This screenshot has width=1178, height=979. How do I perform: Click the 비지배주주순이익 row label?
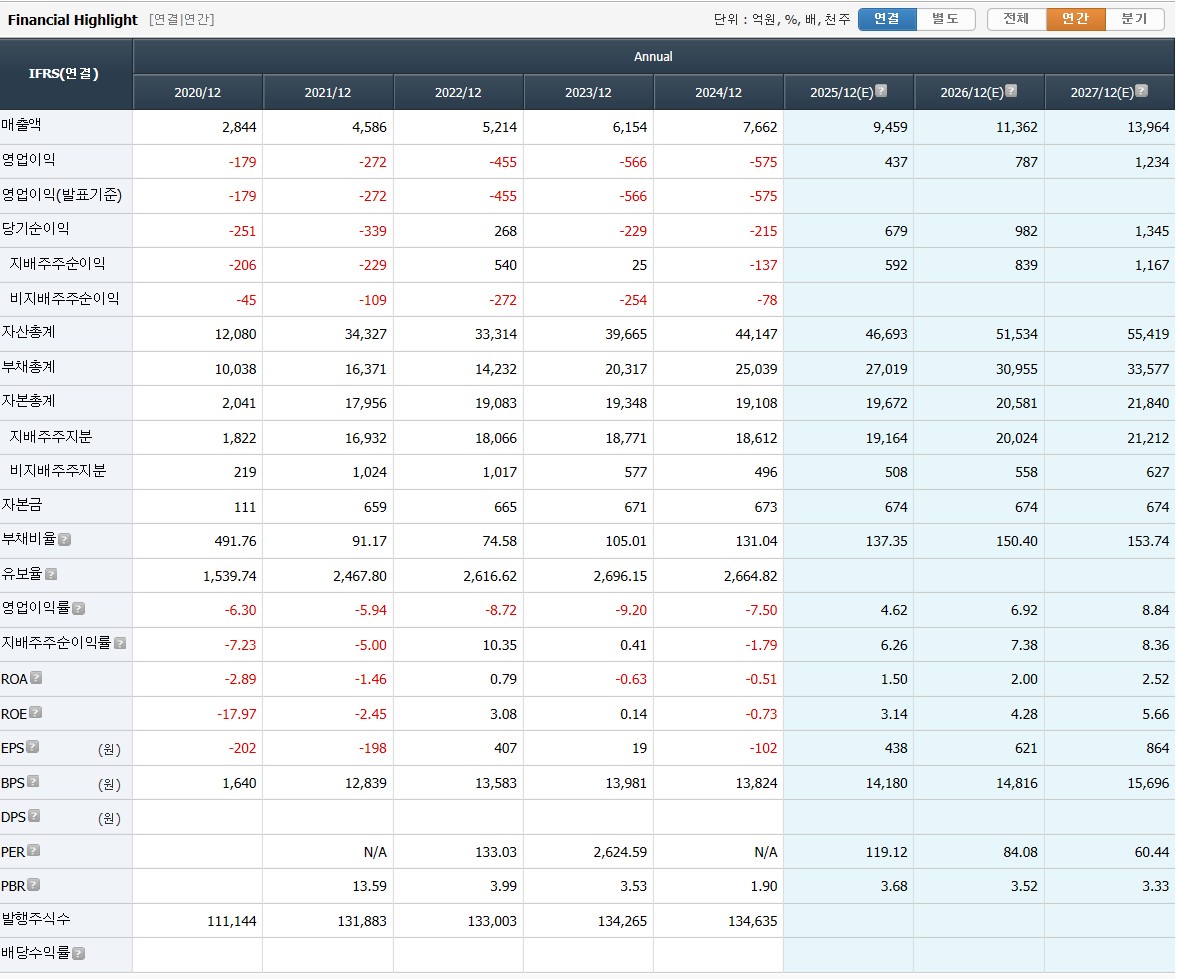tap(65, 298)
